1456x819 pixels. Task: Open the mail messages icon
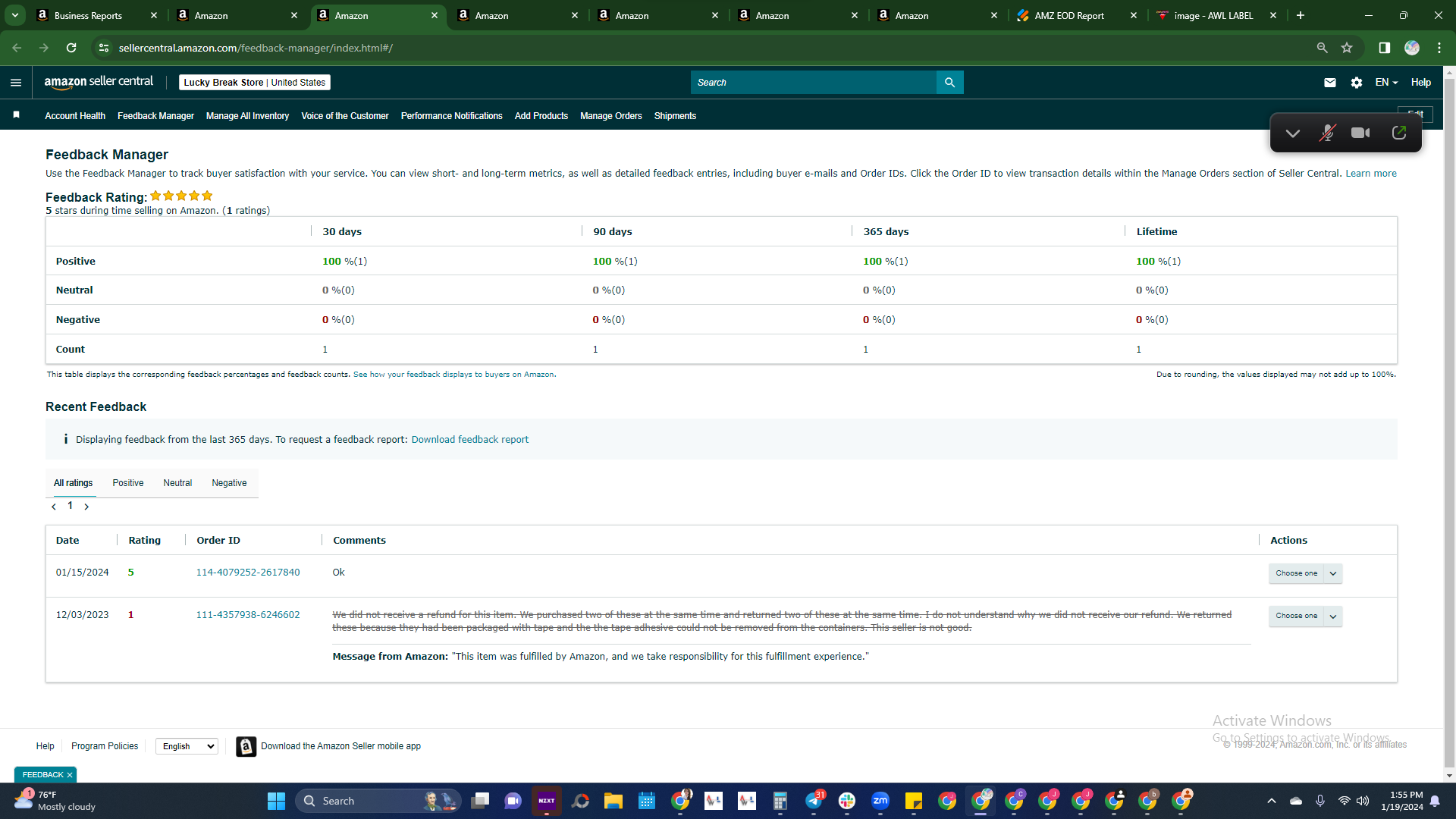(1330, 83)
